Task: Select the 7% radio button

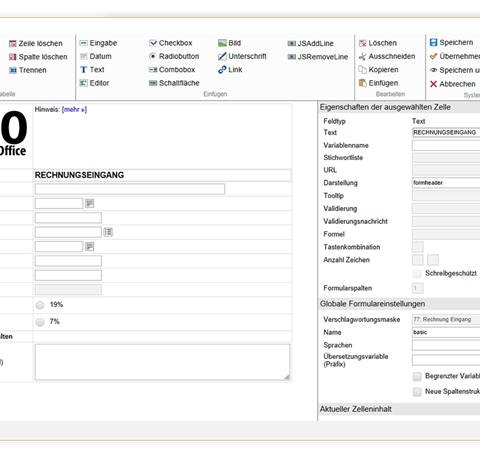Action: click(x=40, y=322)
